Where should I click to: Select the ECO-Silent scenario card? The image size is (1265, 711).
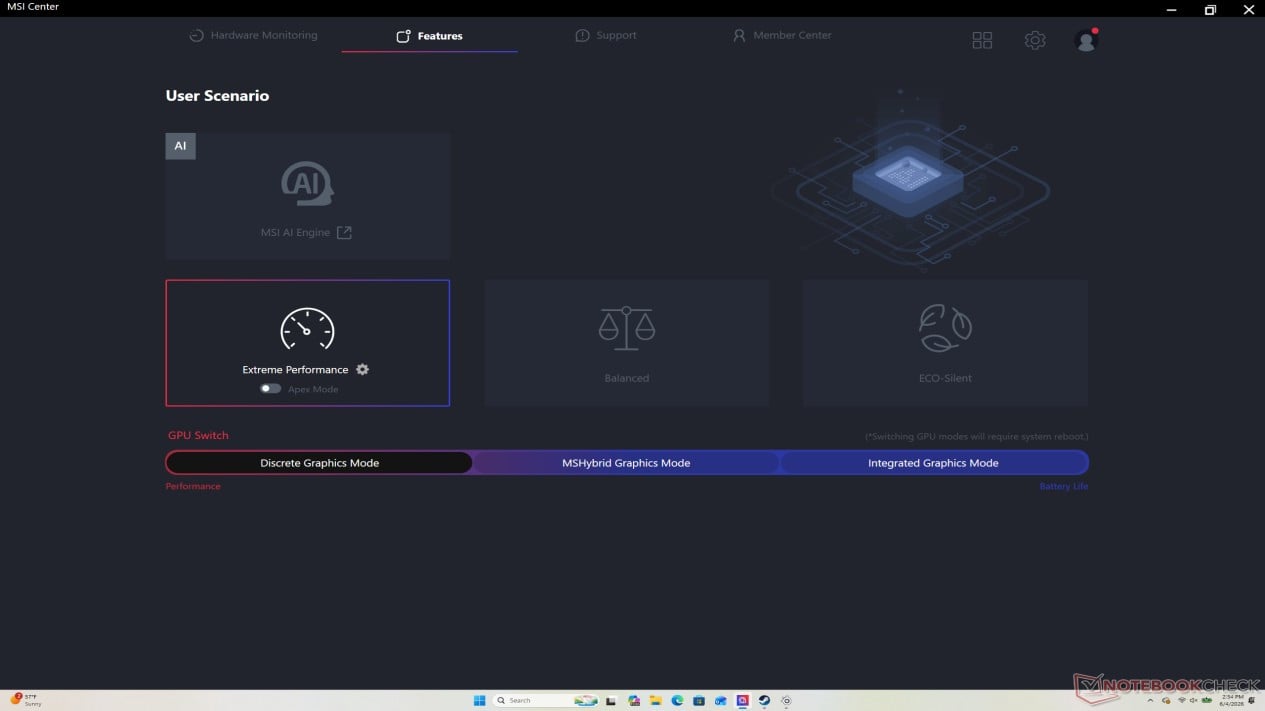945,343
